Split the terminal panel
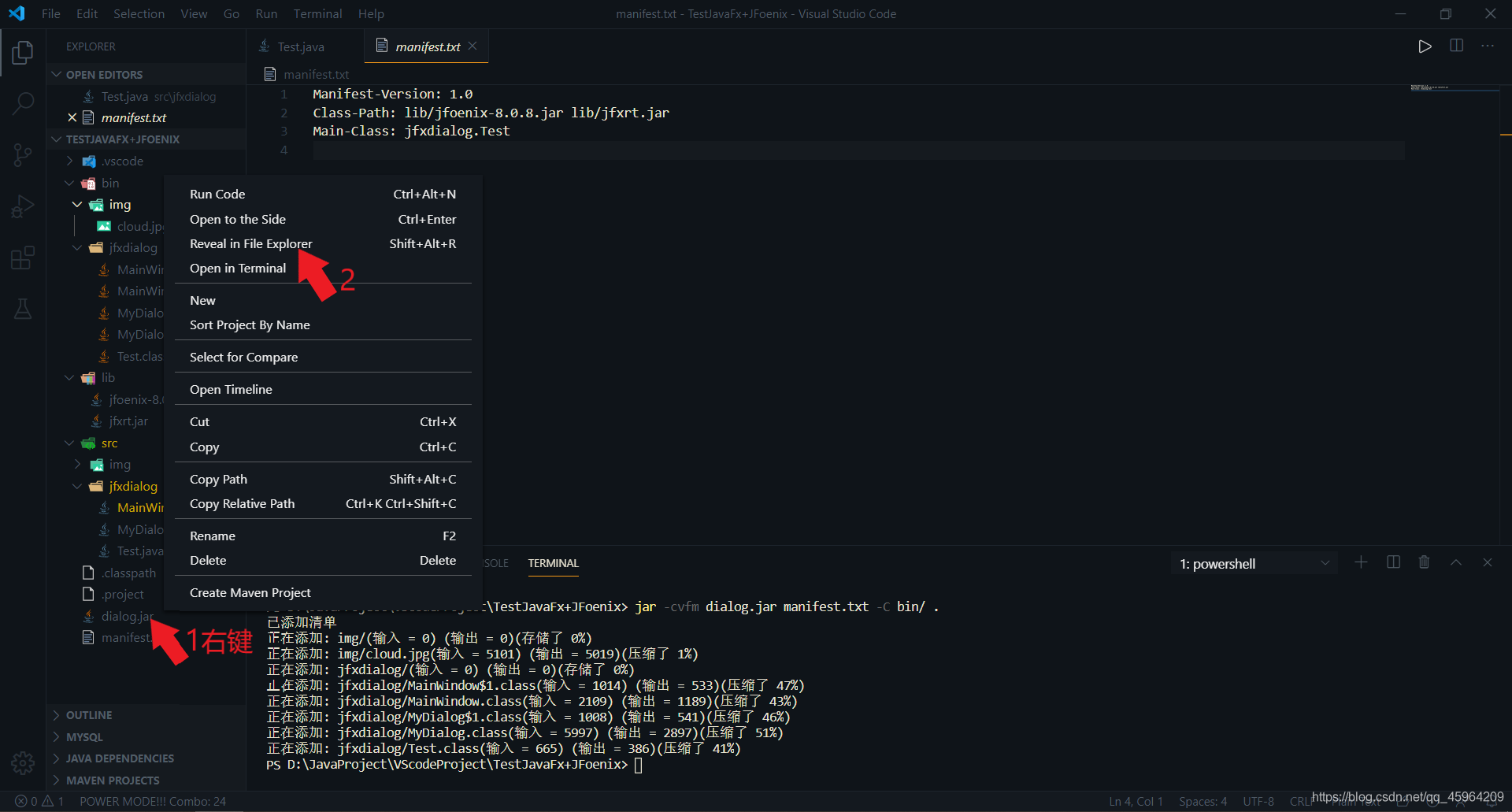The height and width of the screenshot is (812, 1512). tap(1393, 562)
